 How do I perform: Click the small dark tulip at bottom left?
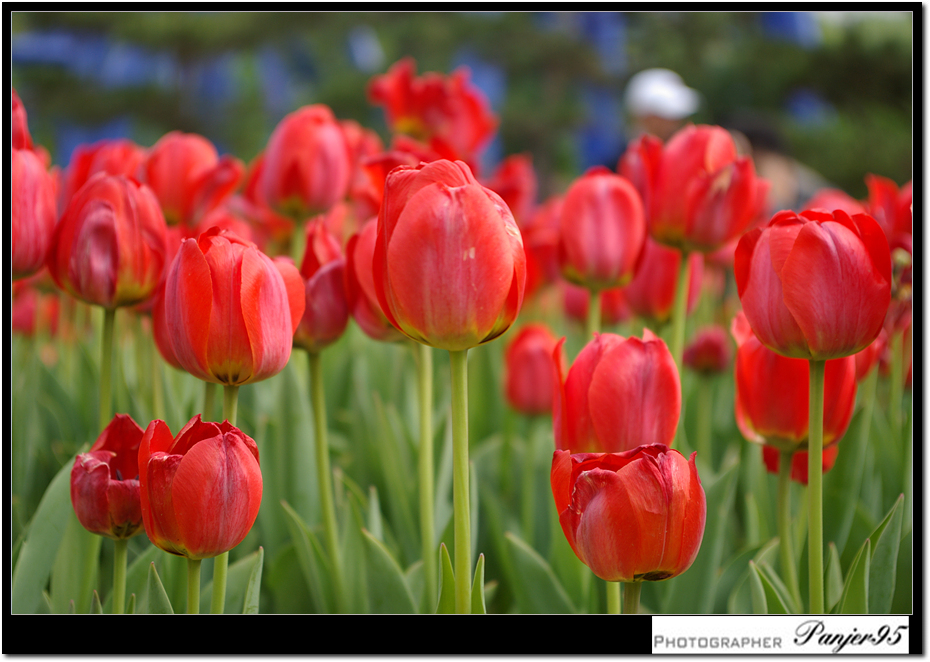coord(107,480)
